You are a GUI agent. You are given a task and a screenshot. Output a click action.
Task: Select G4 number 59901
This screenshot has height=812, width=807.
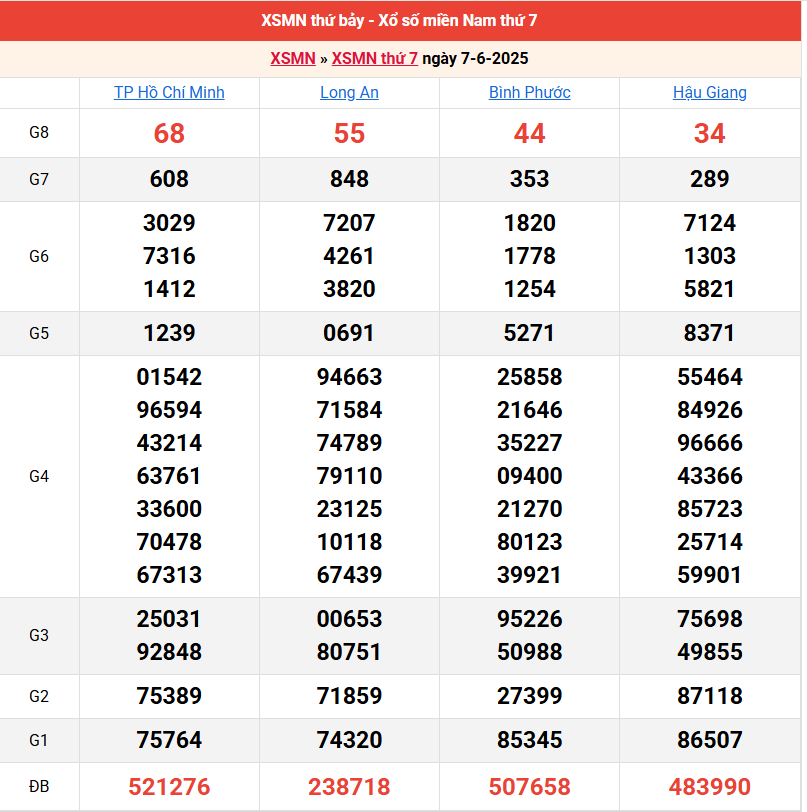pyautogui.click(x=710, y=575)
